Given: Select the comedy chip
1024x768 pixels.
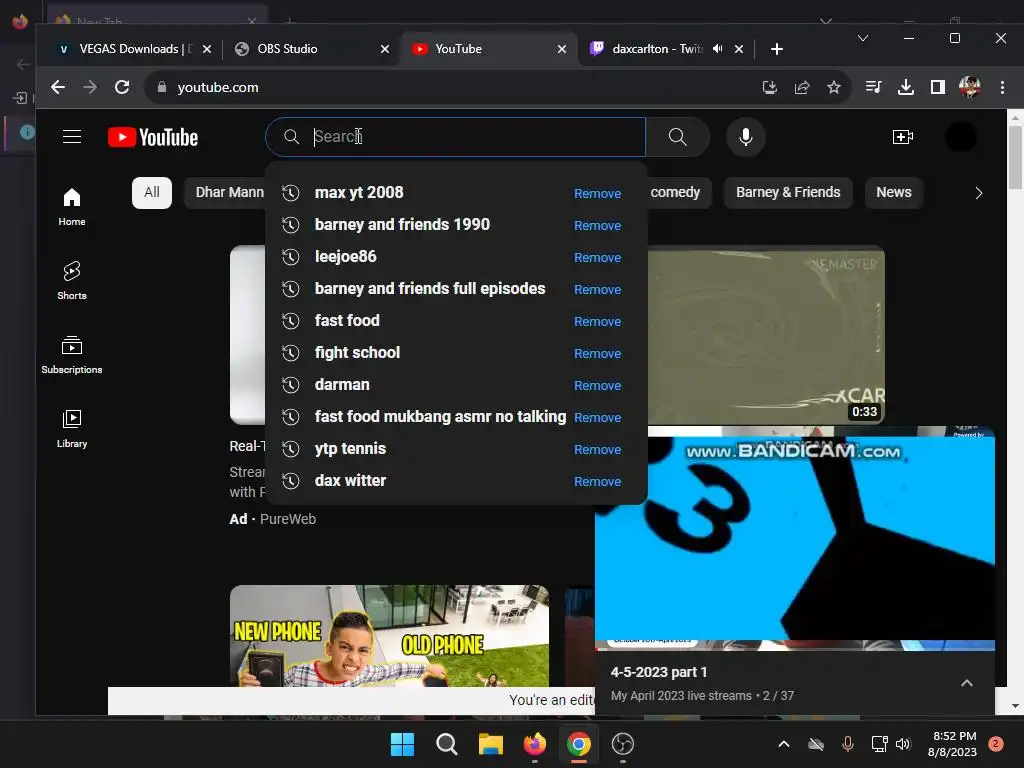Looking at the screenshot, I should [x=675, y=193].
